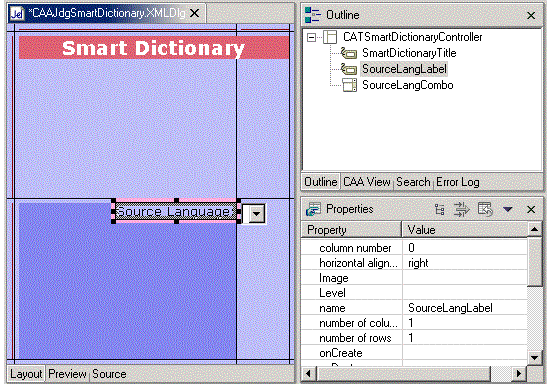Click Restore Default Value icon in Properties
This screenshot has width=547, height=384.
click(485, 209)
